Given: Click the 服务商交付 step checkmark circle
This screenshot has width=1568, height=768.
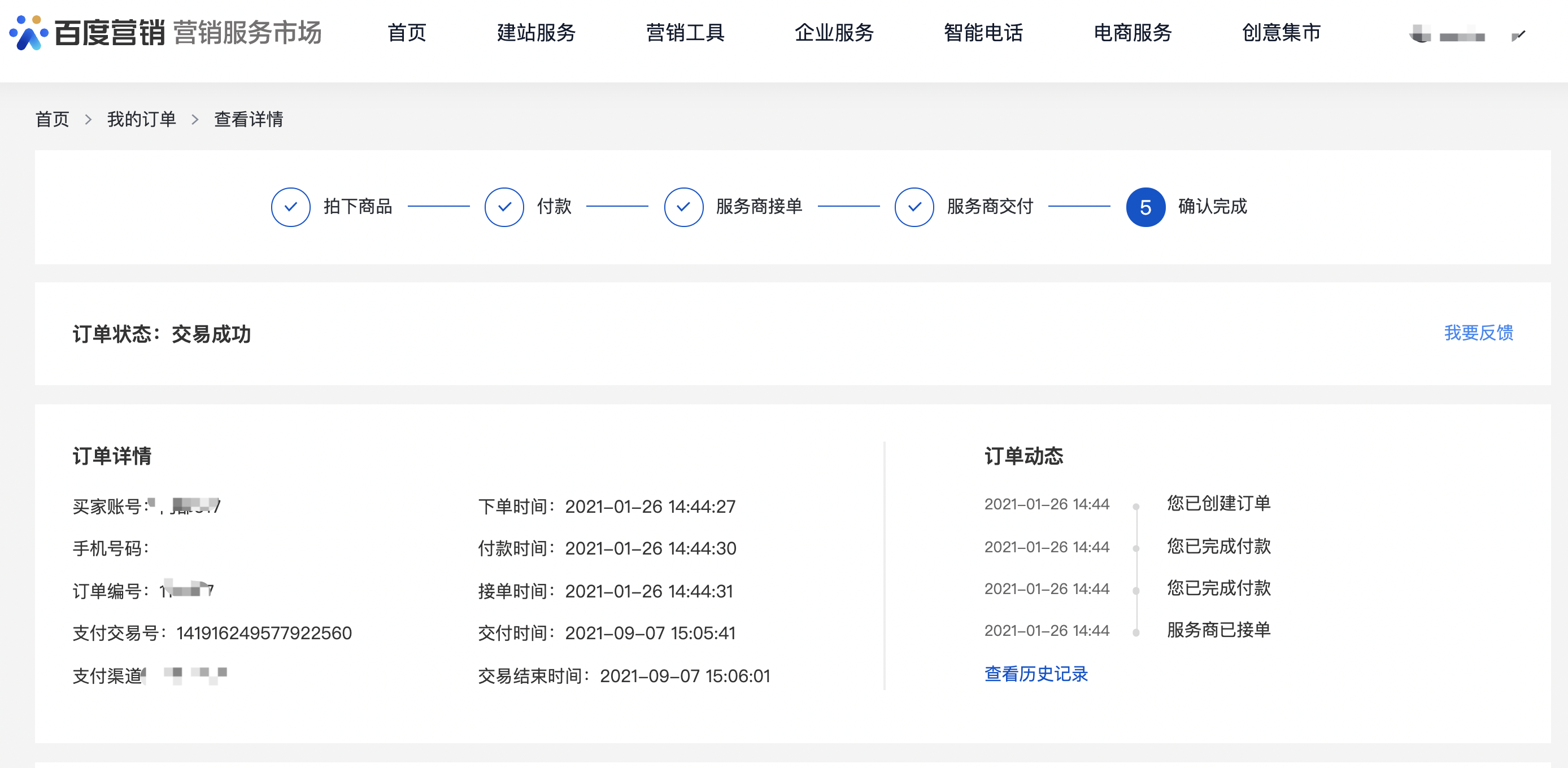Looking at the screenshot, I should (914, 207).
